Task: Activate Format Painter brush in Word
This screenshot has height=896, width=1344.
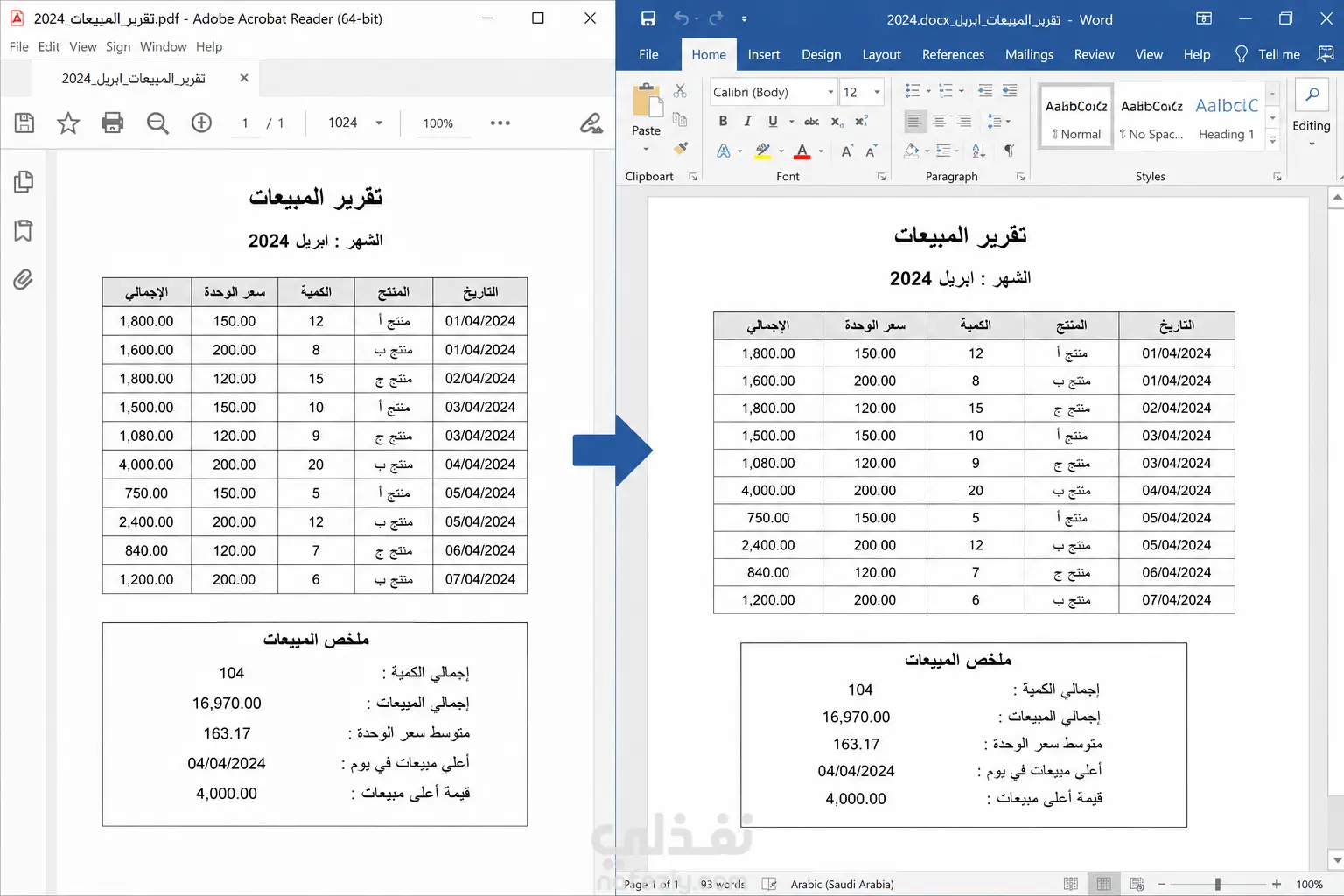Action: pyautogui.click(x=681, y=148)
